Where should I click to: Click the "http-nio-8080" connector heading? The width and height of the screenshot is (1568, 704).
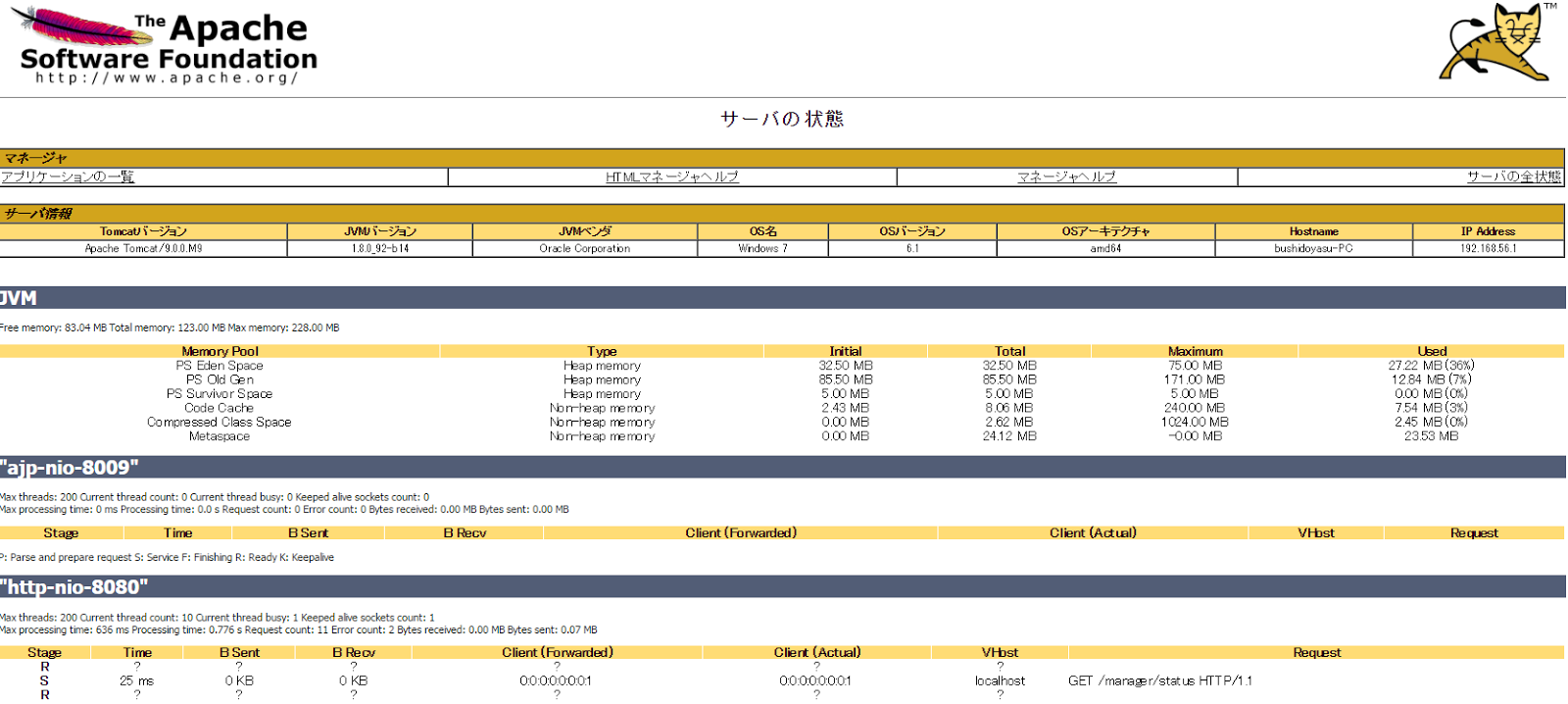782,586
